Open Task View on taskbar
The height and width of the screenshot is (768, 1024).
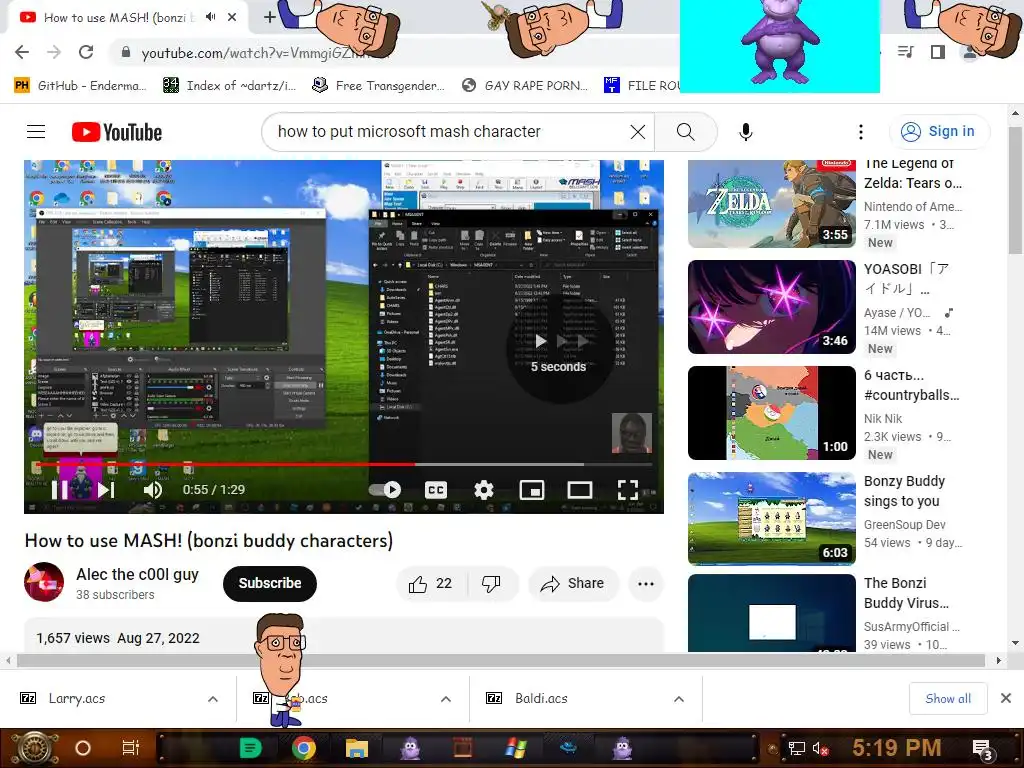(131, 748)
